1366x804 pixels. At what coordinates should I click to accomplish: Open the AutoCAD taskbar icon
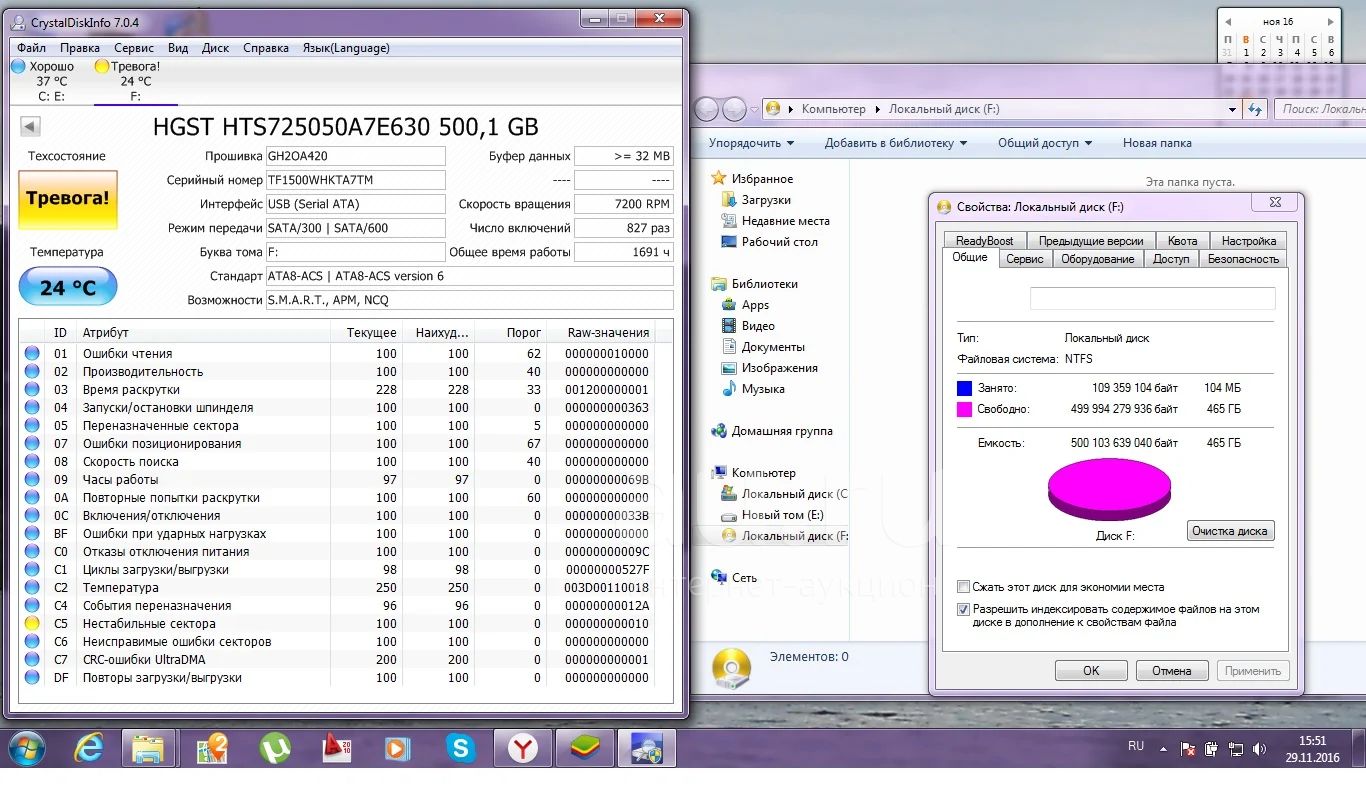click(336, 748)
